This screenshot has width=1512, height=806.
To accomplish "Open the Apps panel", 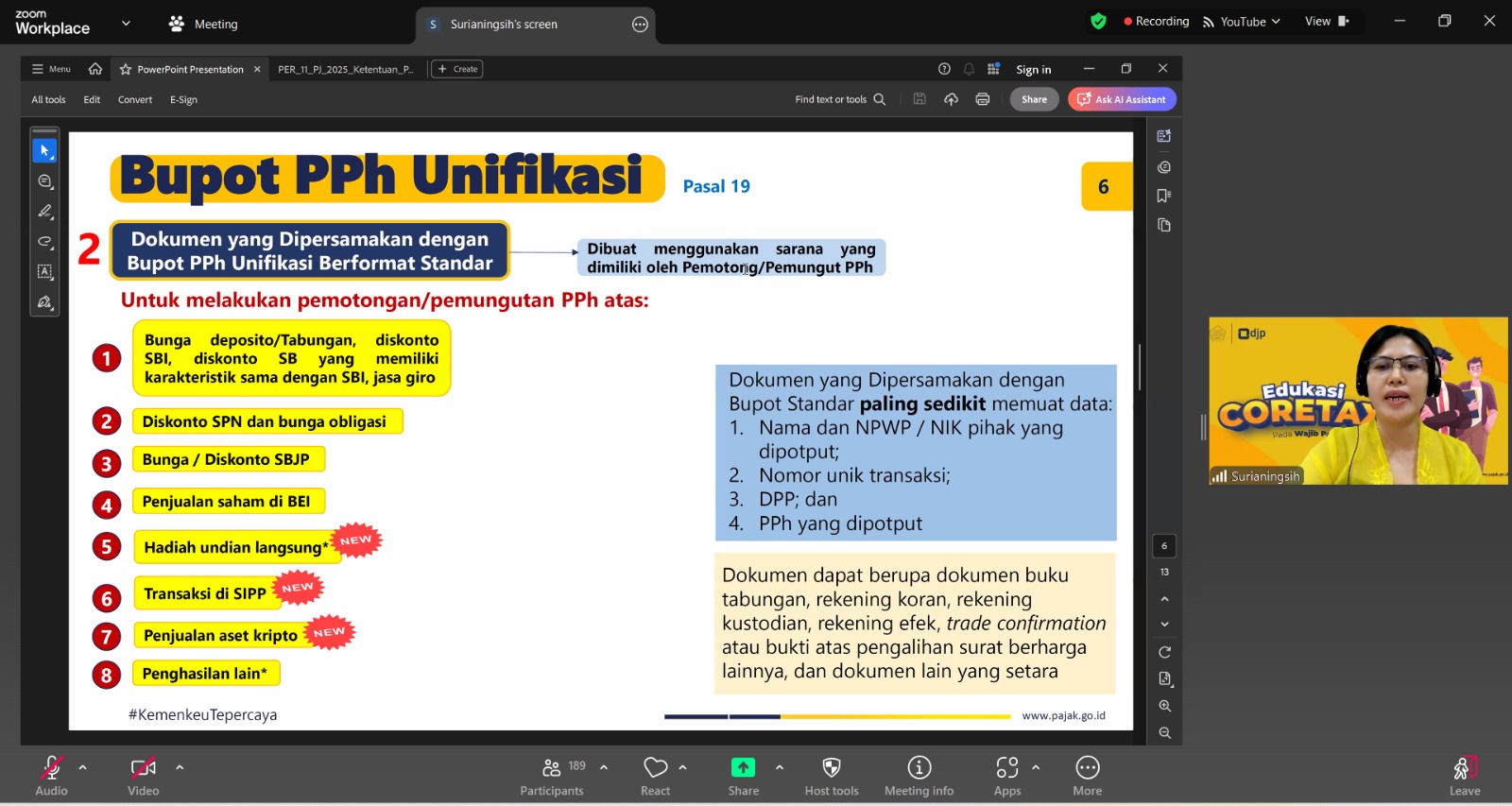I will [x=1007, y=768].
